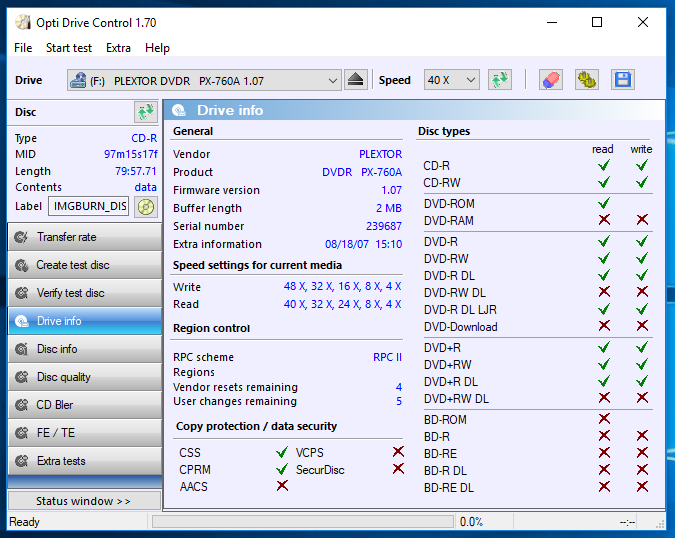
Task: Click the CD-R write checkmark
Action: tap(642, 165)
